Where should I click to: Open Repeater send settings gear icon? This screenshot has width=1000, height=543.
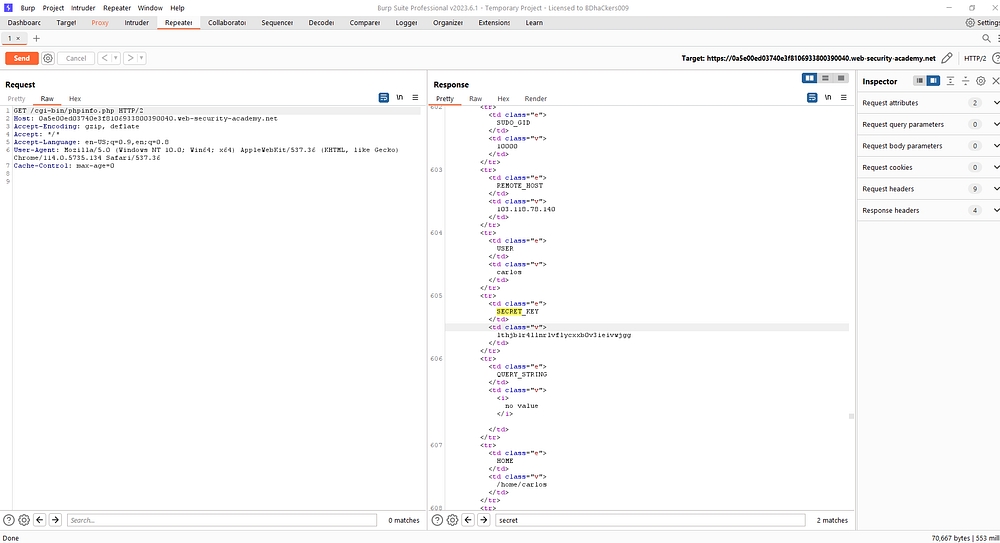point(48,59)
